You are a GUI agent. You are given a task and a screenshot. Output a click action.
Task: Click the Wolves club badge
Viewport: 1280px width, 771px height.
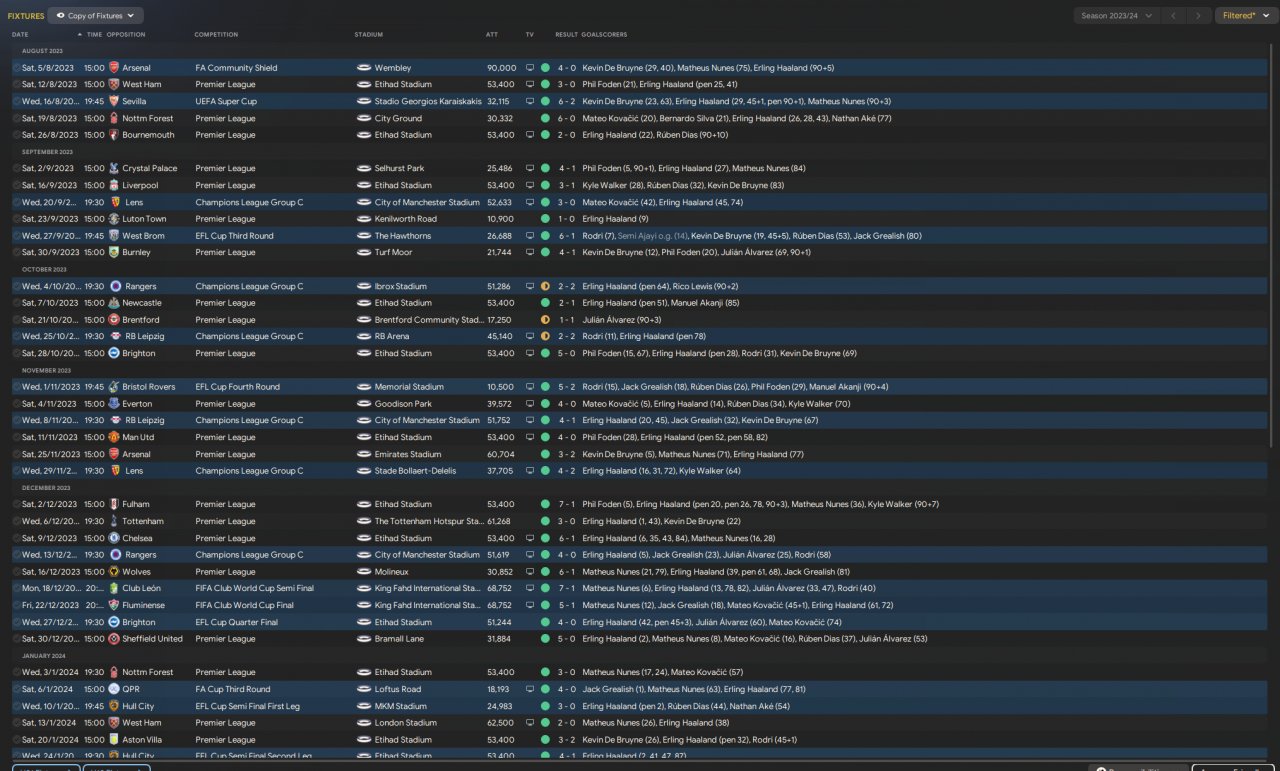pos(114,572)
